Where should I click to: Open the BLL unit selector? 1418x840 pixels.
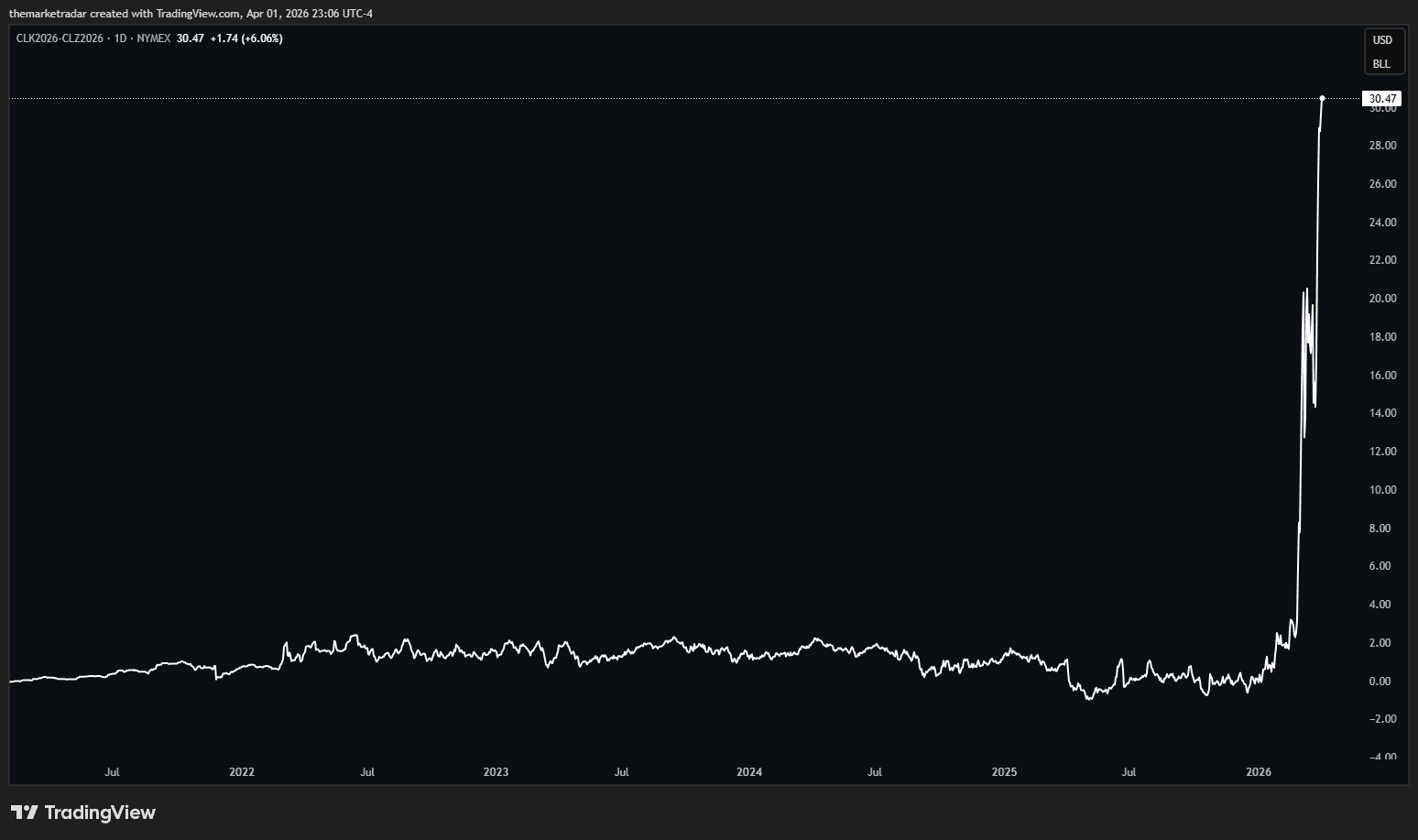1381,64
